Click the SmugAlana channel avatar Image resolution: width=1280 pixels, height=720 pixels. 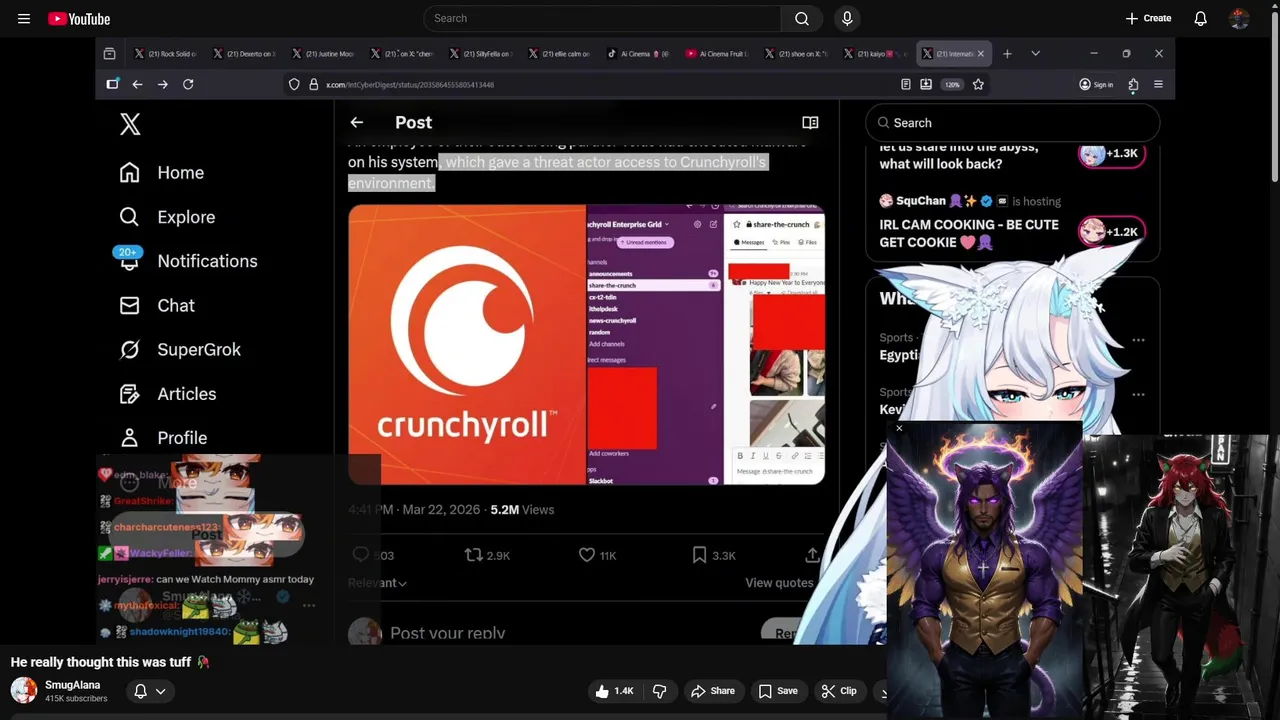point(24,690)
